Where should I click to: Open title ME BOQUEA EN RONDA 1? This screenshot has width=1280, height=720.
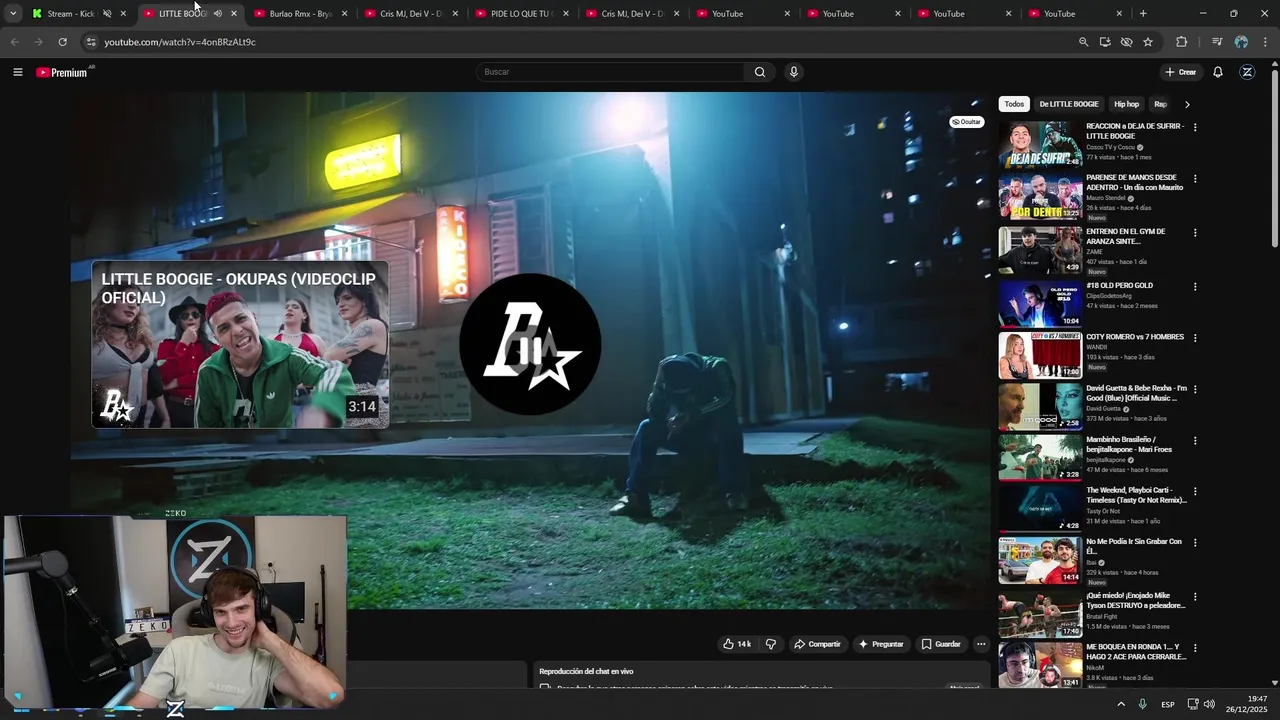click(1136, 652)
